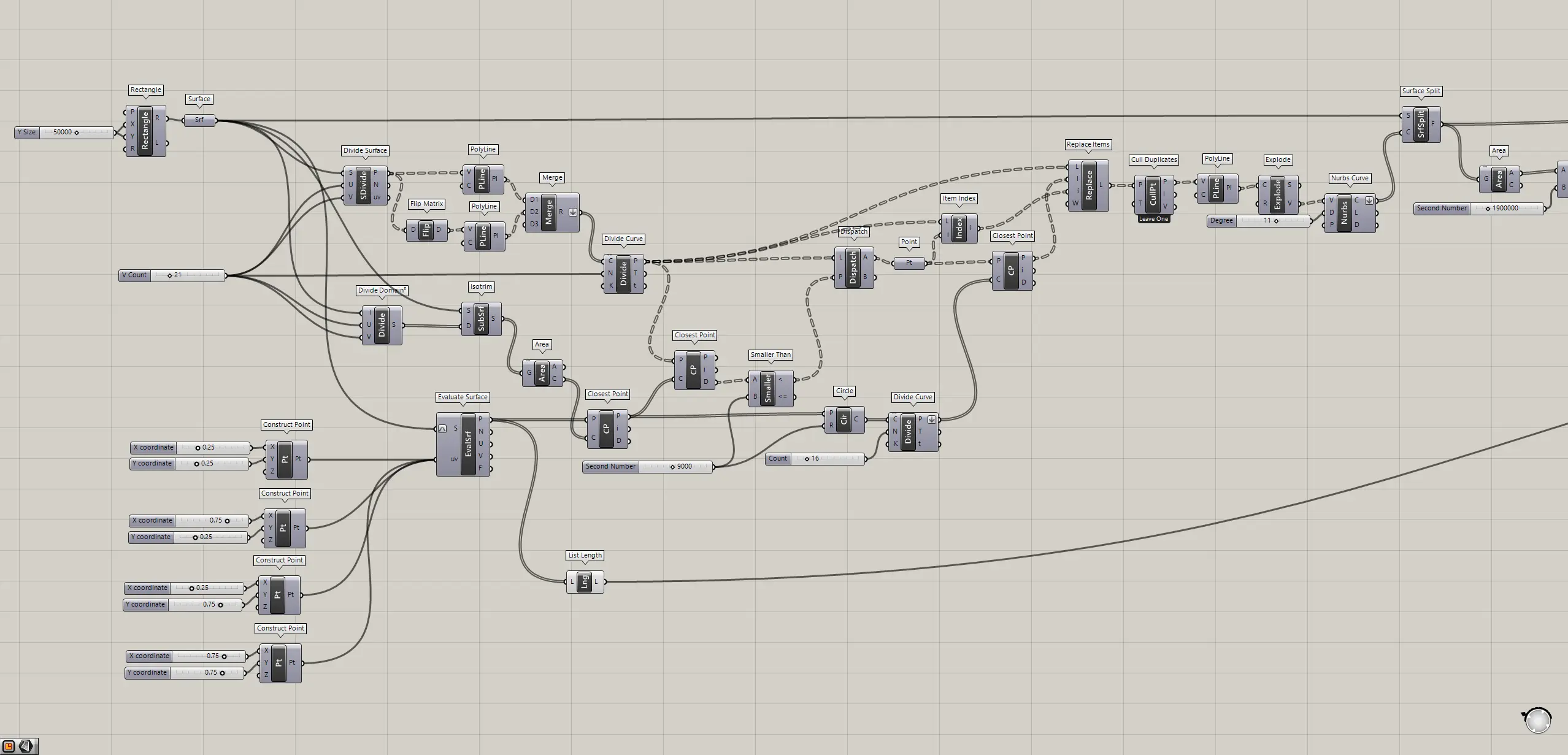This screenshot has height=755, width=1568.
Task: Click the Merge output down-arrow modifier
Action: coord(573,212)
